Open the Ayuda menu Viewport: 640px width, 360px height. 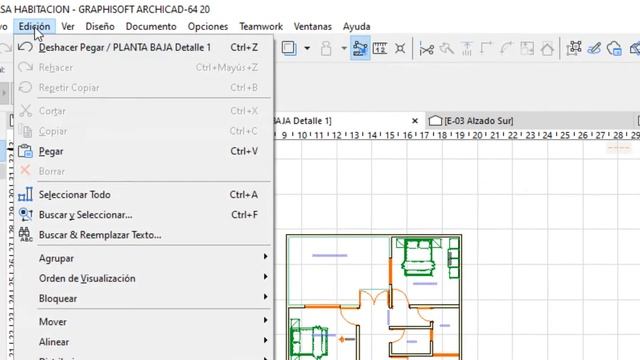[357, 27]
